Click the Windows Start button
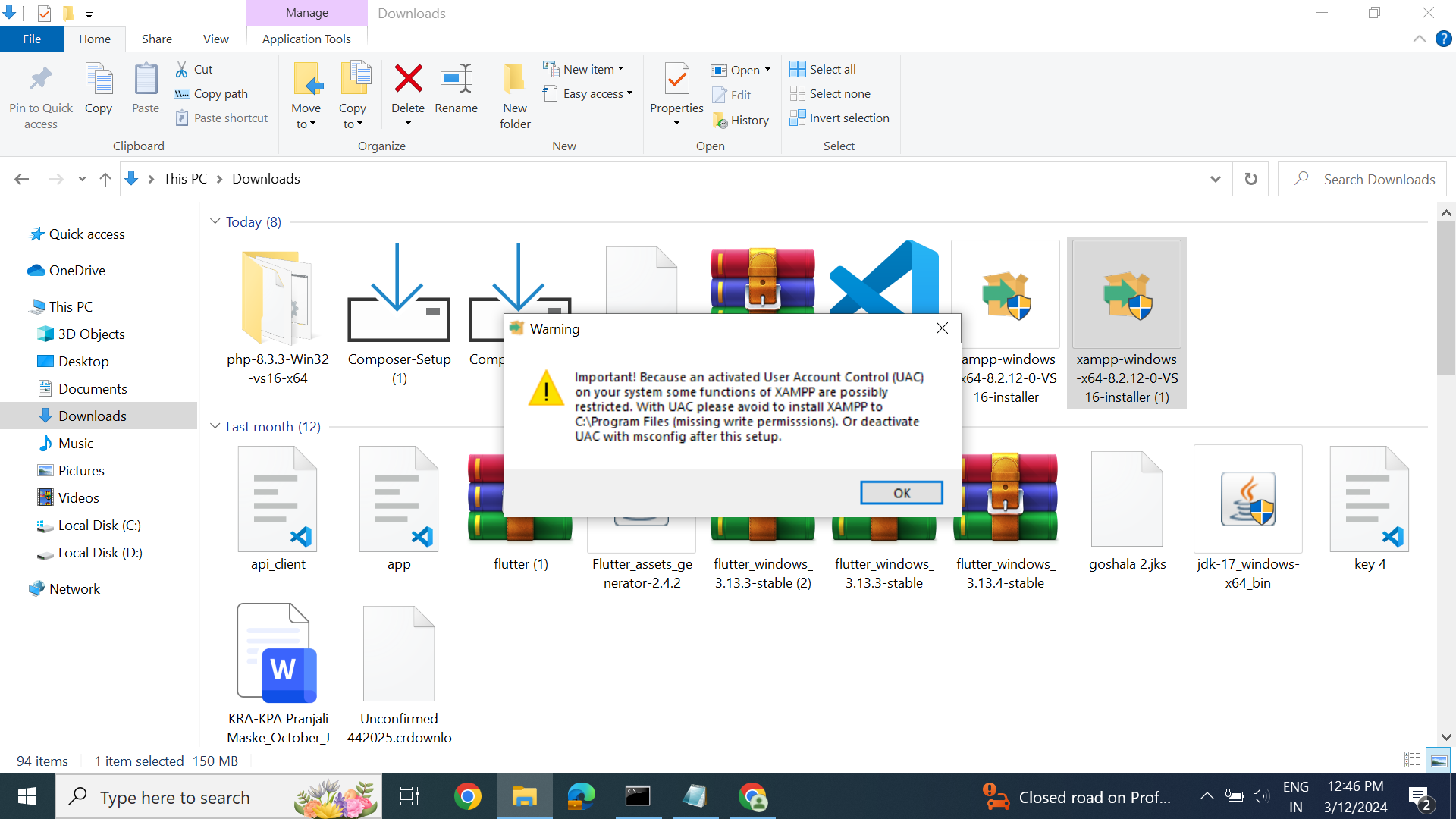 coord(27,796)
